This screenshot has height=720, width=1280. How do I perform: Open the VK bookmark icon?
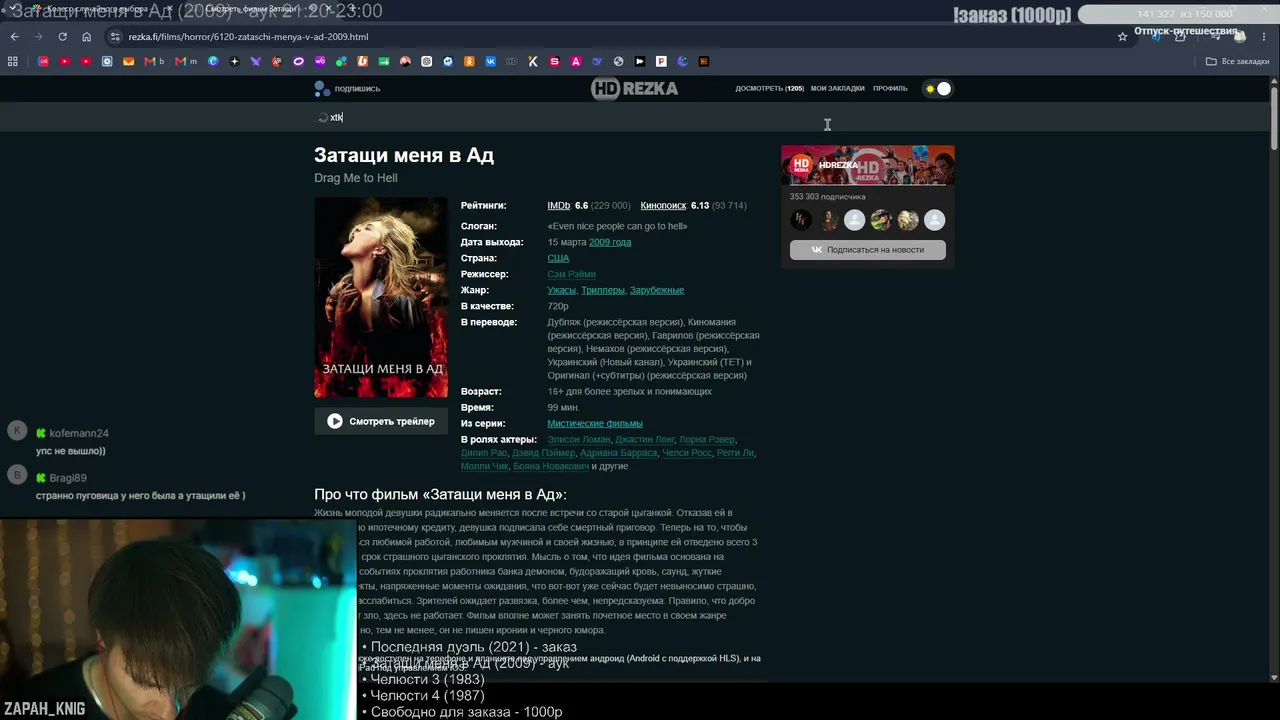(x=490, y=61)
